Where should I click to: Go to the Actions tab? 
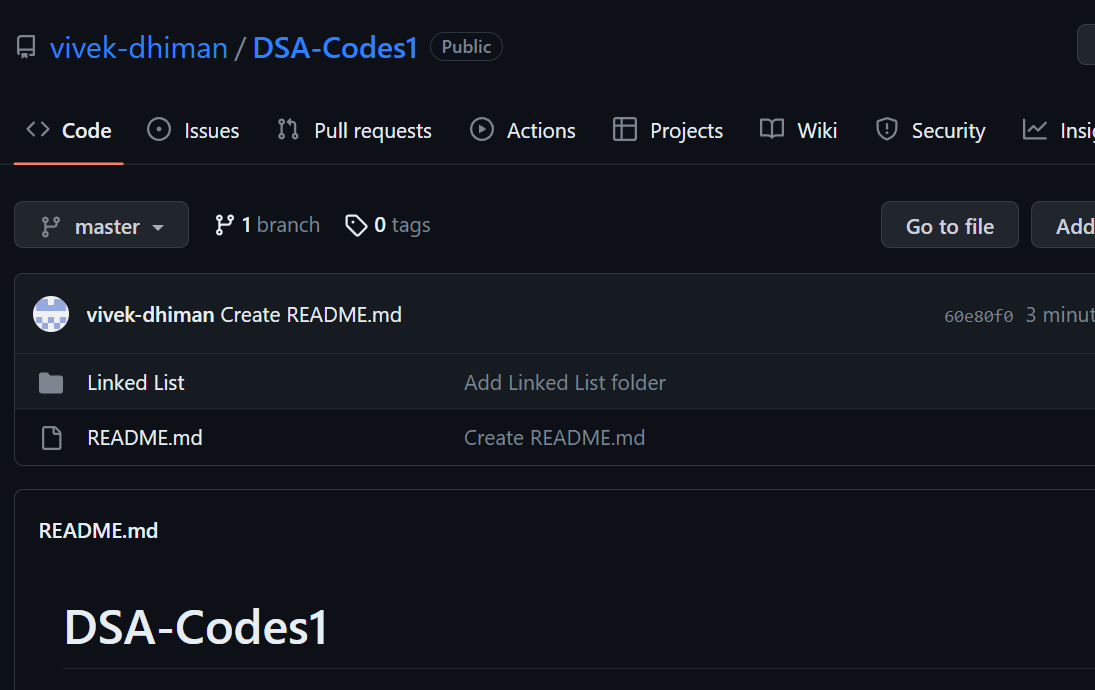523,130
